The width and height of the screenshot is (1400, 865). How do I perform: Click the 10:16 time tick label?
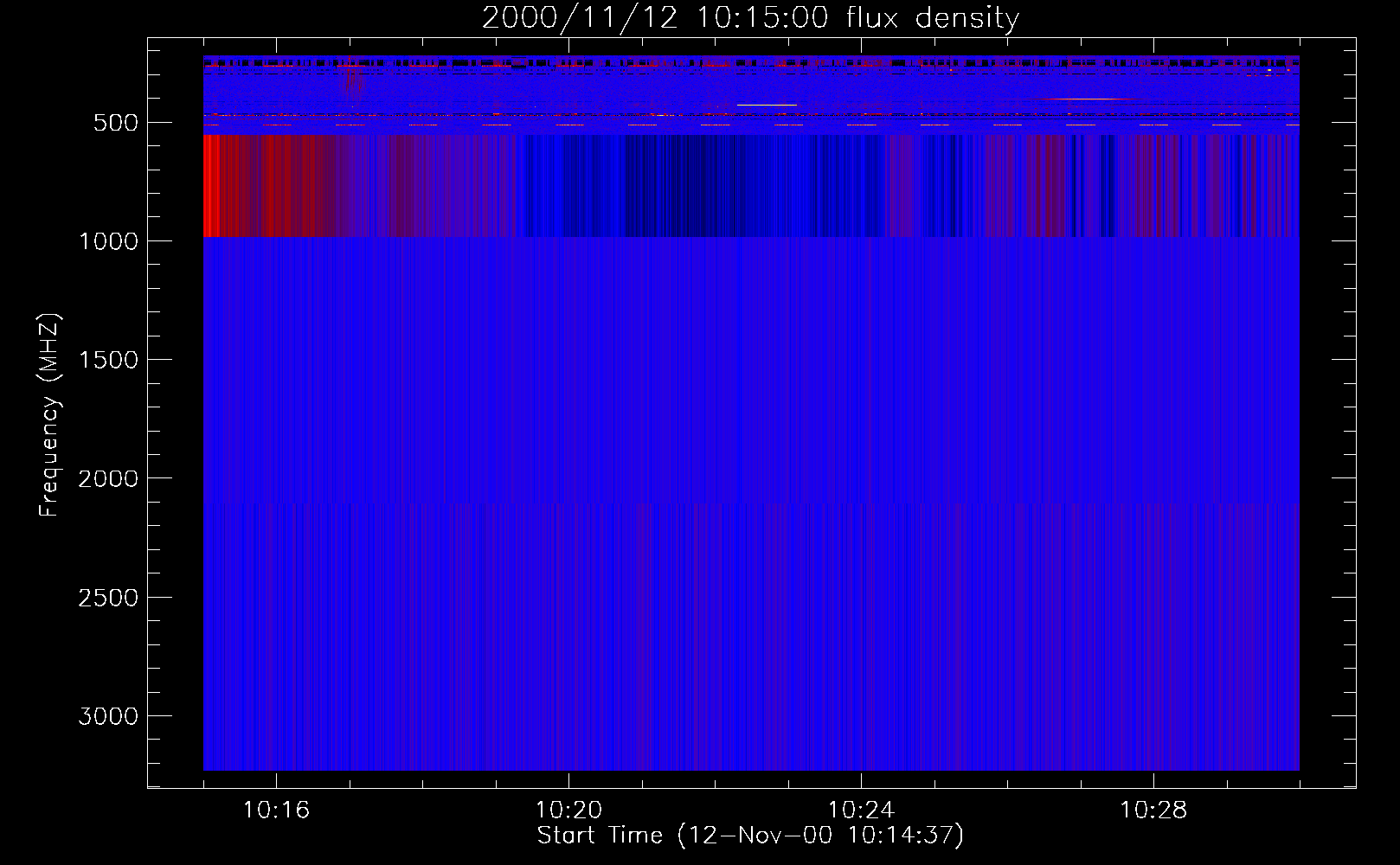pos(276,811)
